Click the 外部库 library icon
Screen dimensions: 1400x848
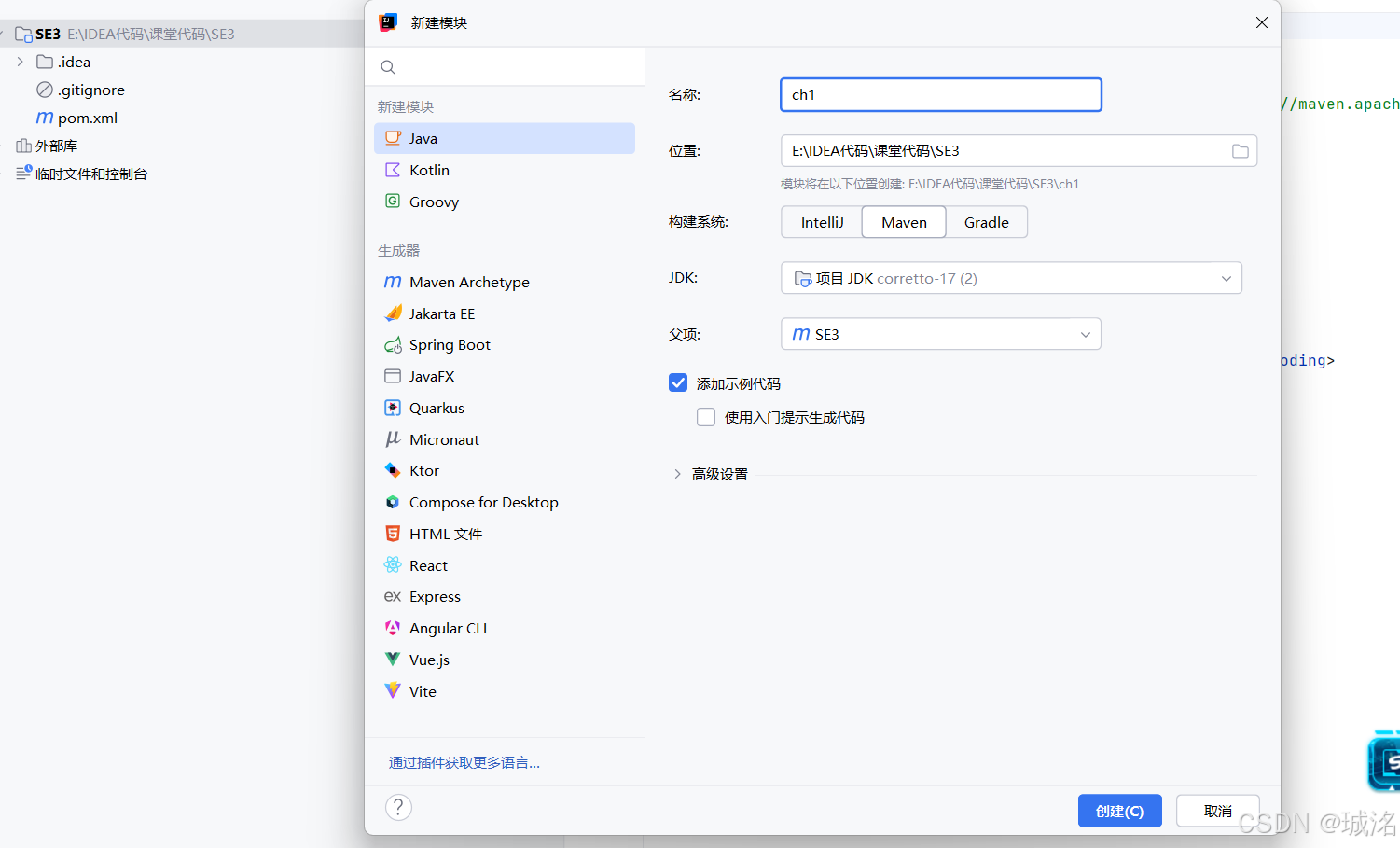pos(24,146)
